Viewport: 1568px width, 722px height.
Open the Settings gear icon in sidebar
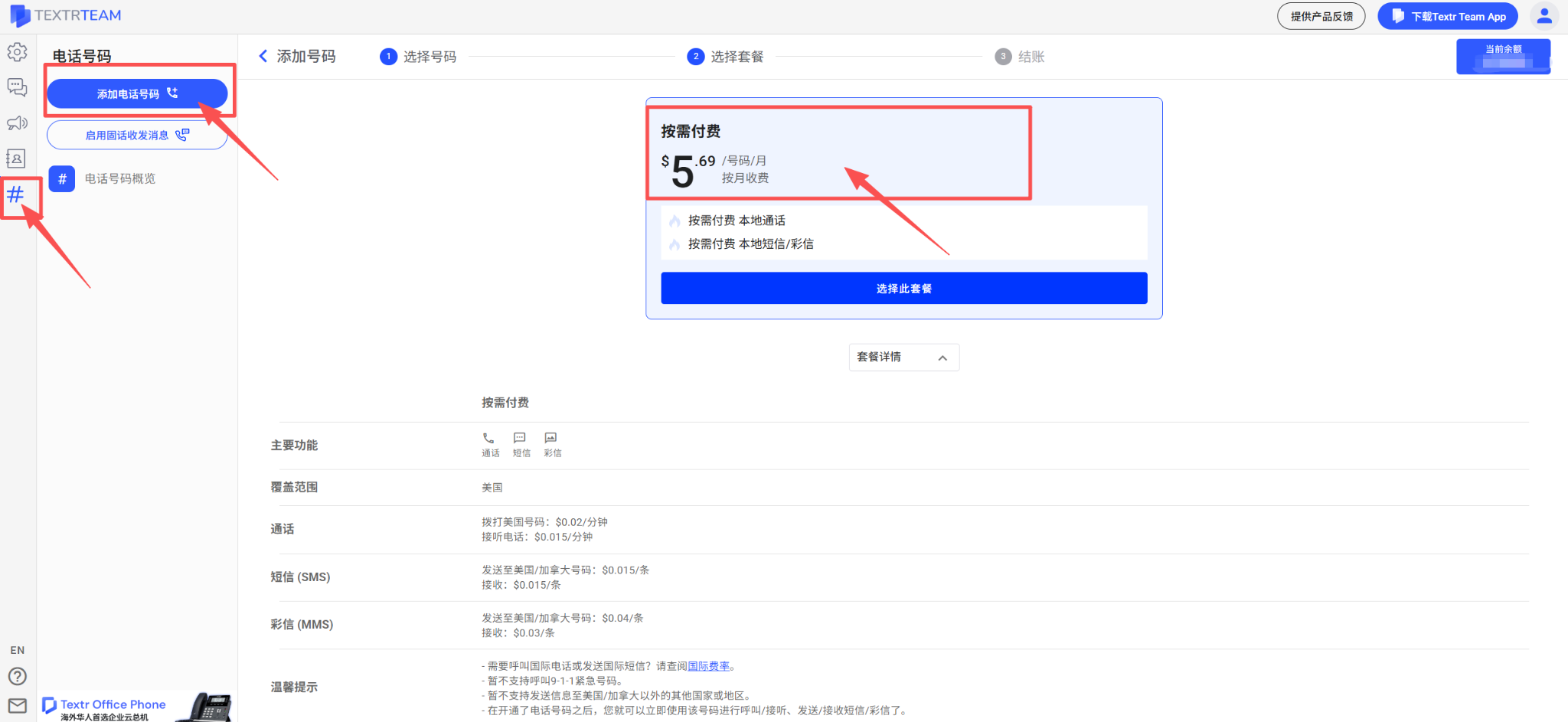[17, 52]
